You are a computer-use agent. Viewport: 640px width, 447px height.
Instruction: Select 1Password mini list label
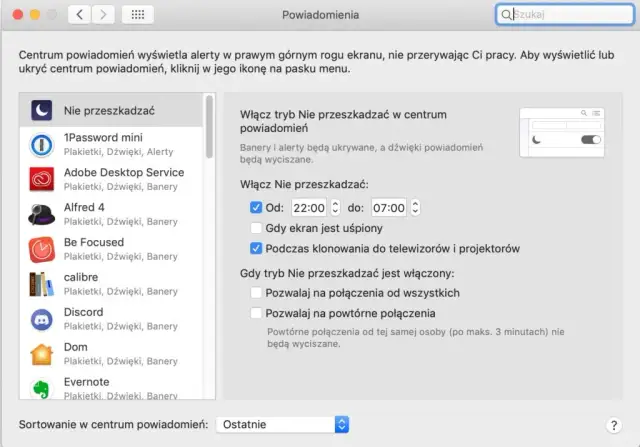click(103, 138)
